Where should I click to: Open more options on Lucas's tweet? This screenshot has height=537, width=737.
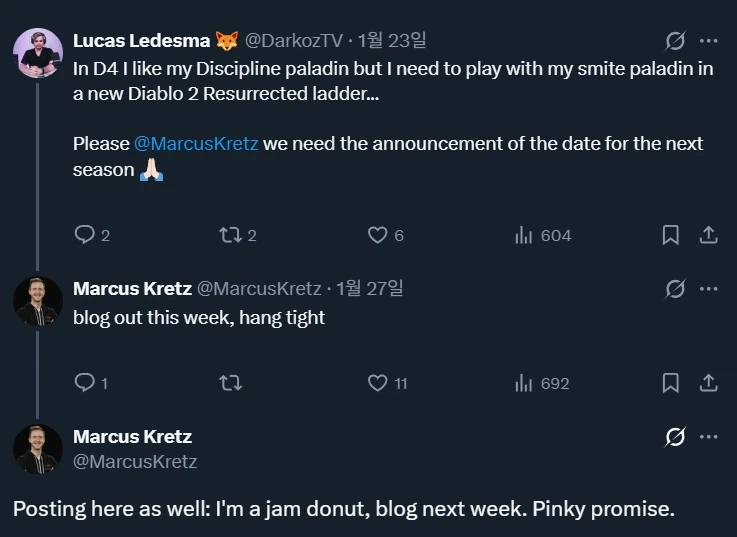(709, 41)
